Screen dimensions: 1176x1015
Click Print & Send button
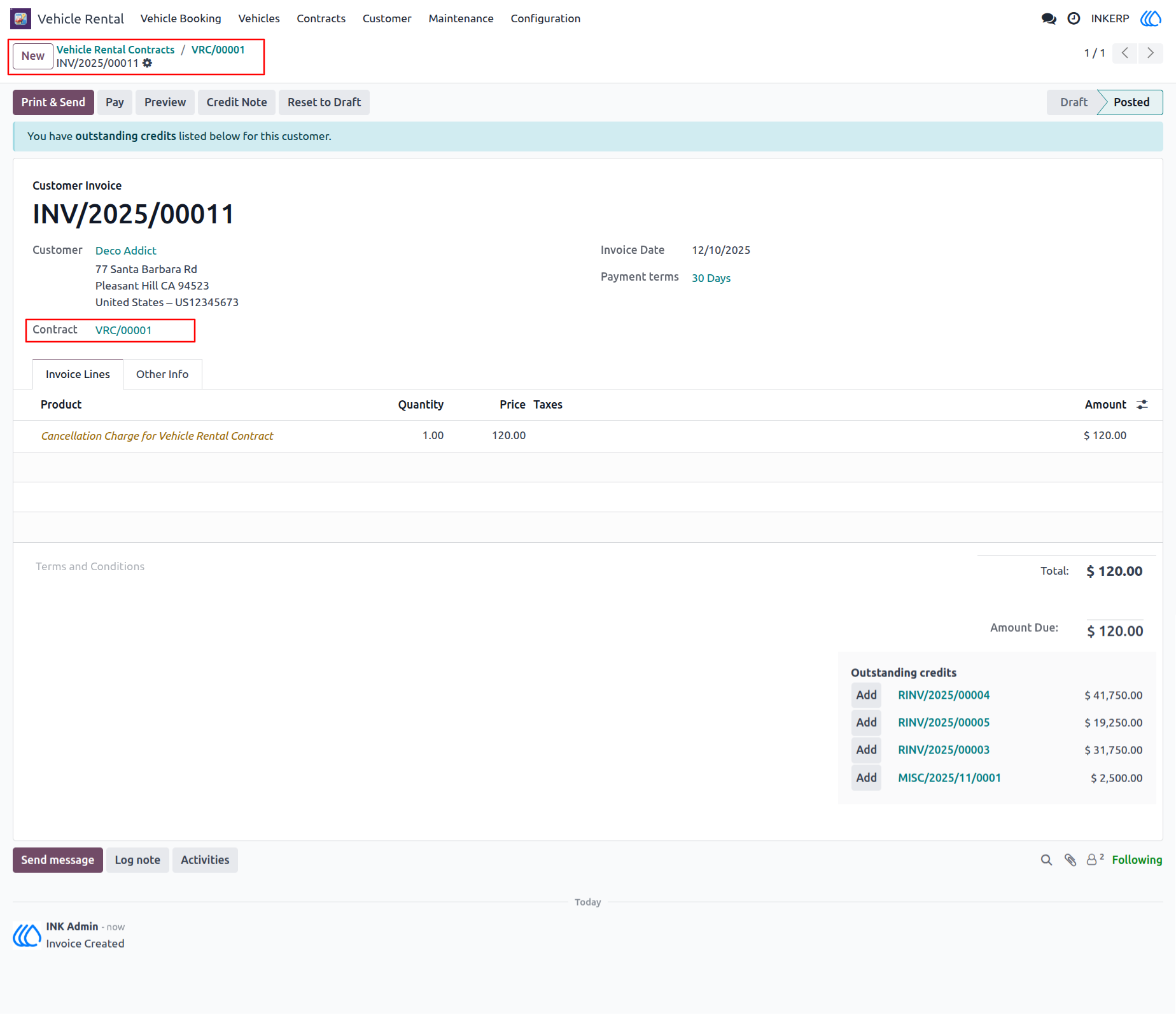tap(53, 102)
